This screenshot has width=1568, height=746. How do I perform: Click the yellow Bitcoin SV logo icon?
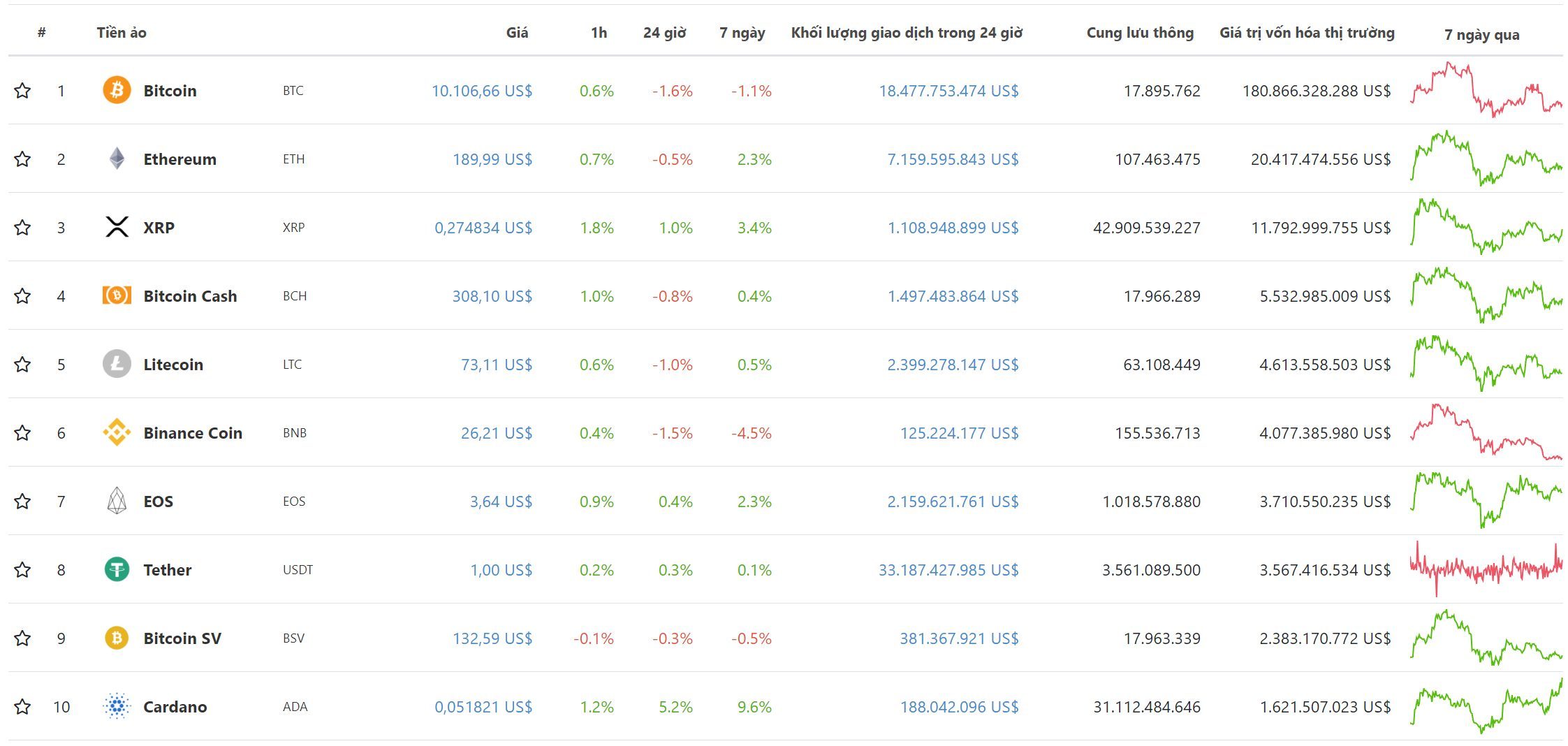pyautogui.click(x=117, y=638)
